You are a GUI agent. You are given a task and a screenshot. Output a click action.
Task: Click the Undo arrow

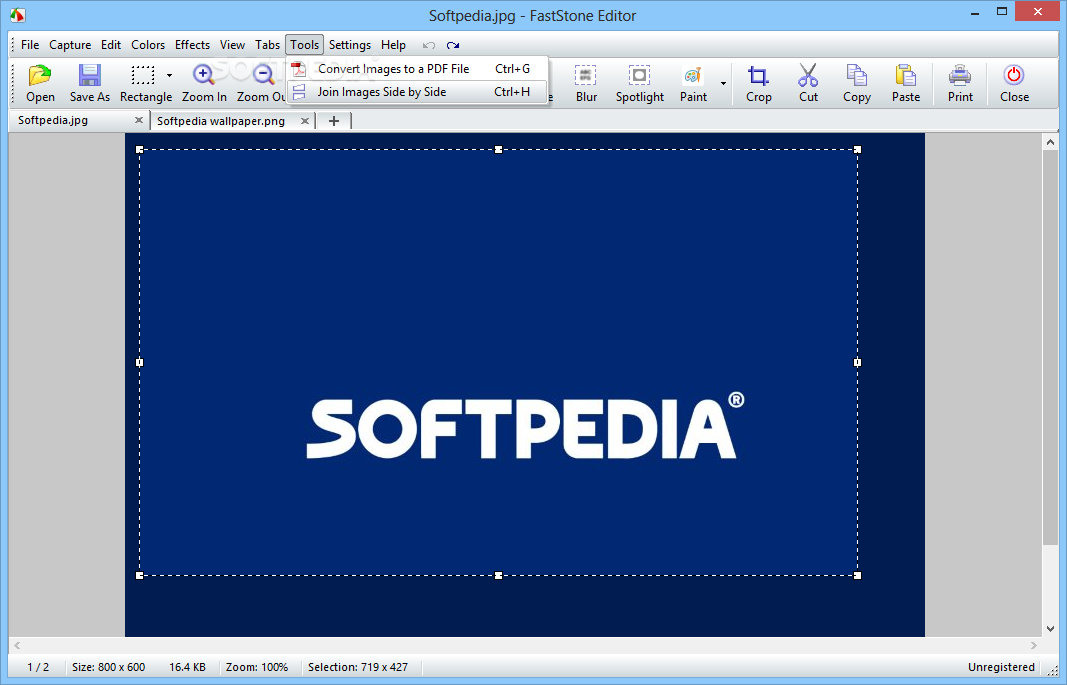[x=429, y=45]
